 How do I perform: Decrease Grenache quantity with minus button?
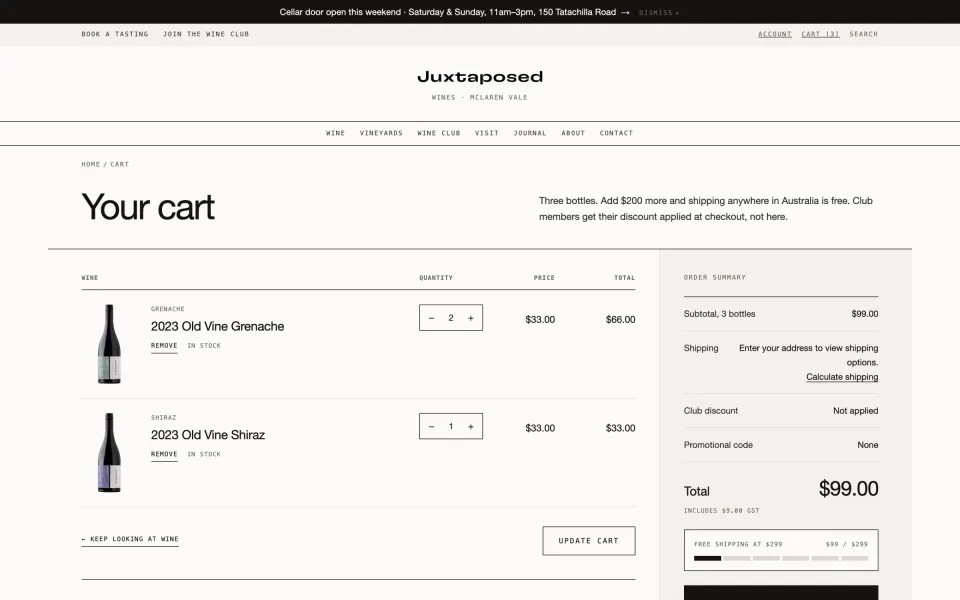(432, 318)
